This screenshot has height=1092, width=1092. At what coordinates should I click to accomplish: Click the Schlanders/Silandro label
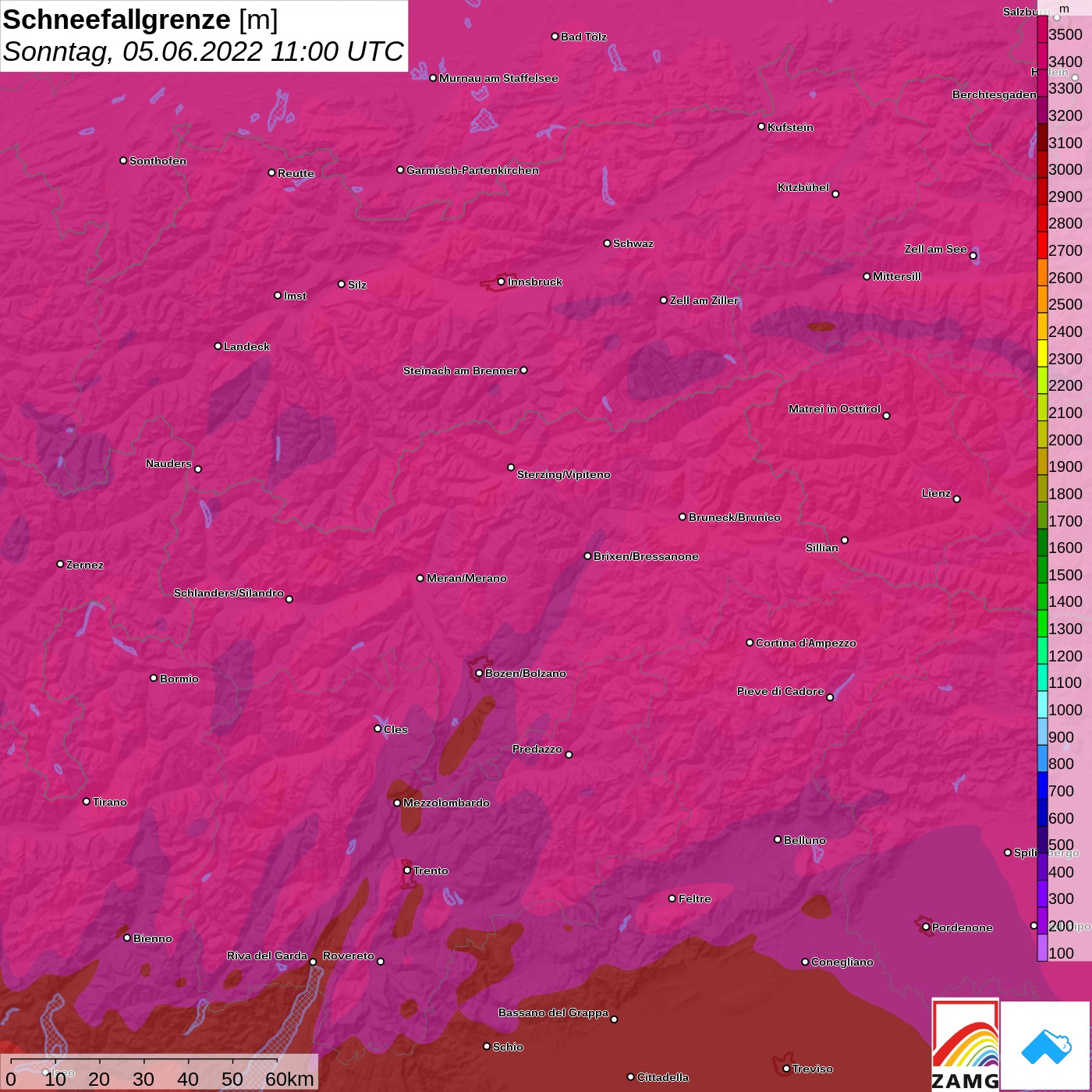point(229,593)
